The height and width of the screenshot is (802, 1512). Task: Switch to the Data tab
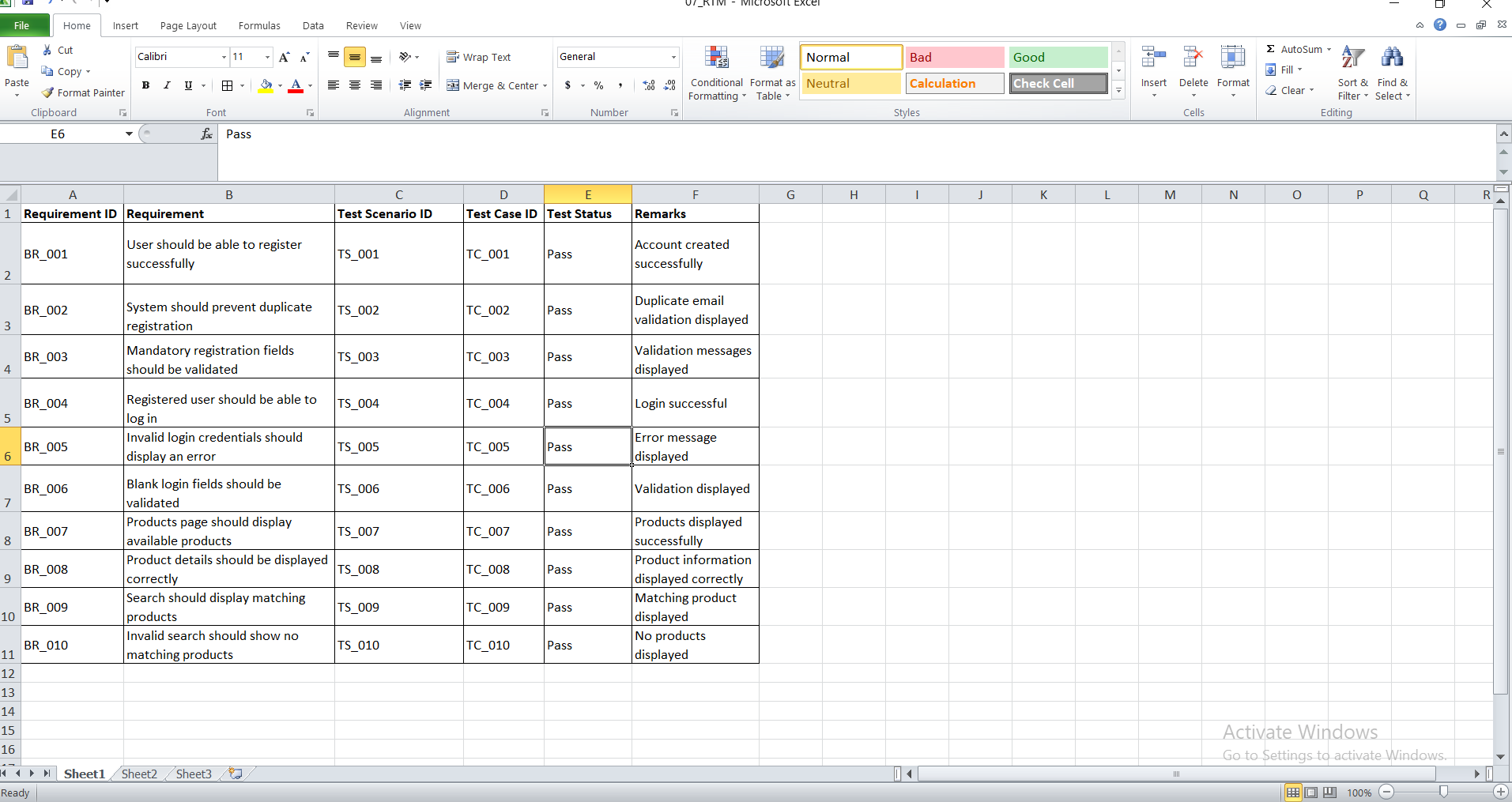[x=313, y=25]
